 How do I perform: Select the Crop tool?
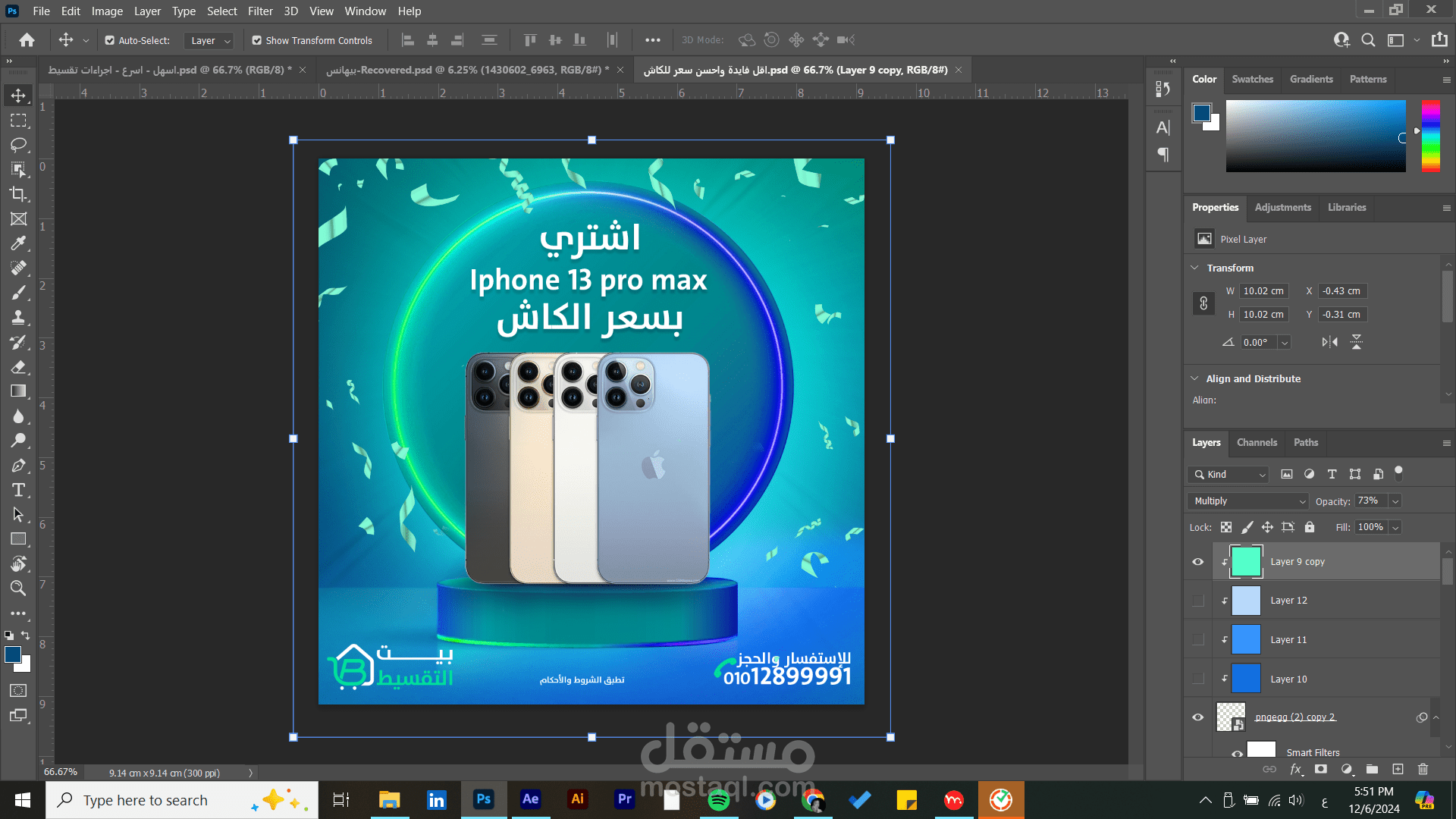click(18, 194)
